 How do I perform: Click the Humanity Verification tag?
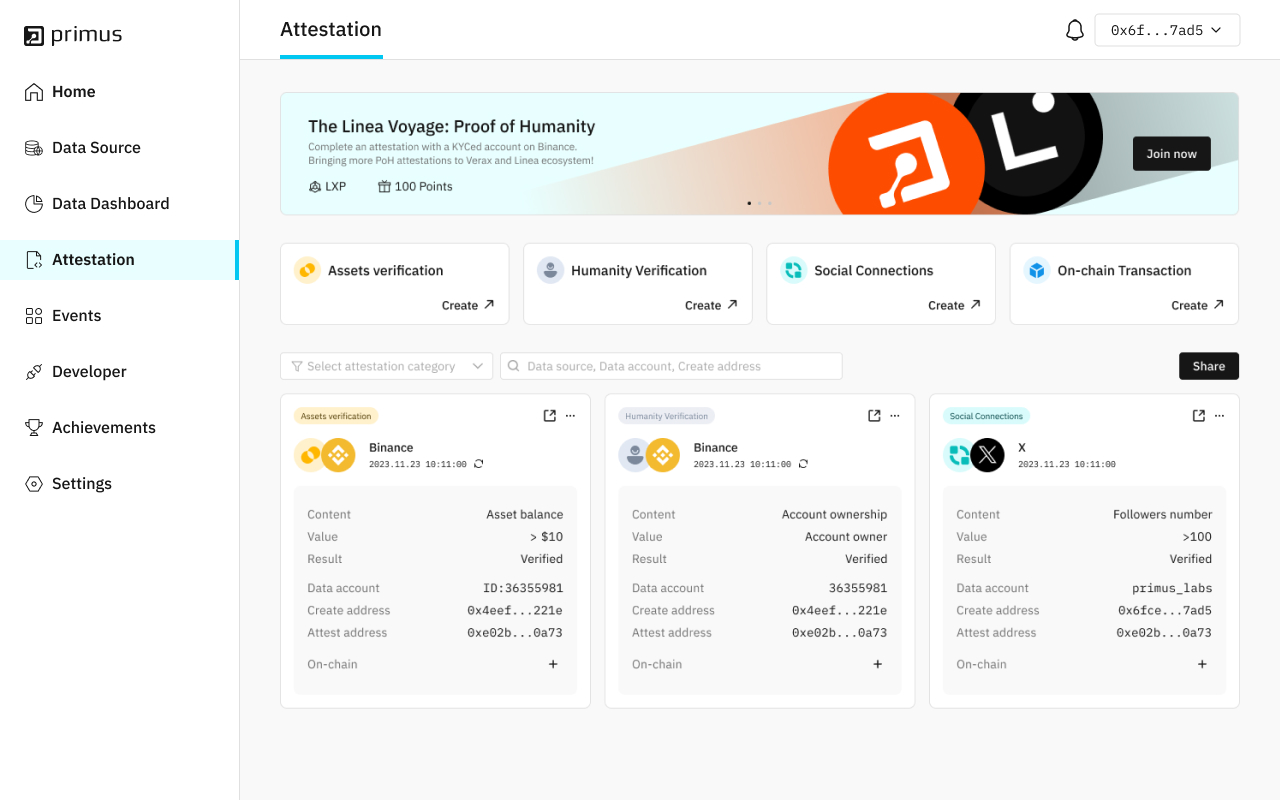[x=666, y=416]
